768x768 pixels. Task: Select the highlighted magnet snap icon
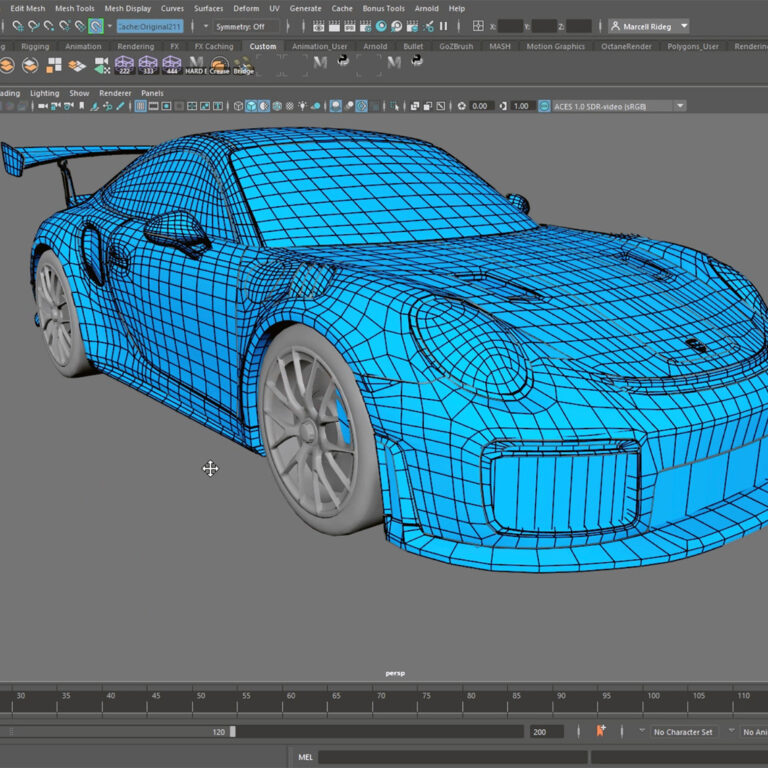[x=96, y=26]
